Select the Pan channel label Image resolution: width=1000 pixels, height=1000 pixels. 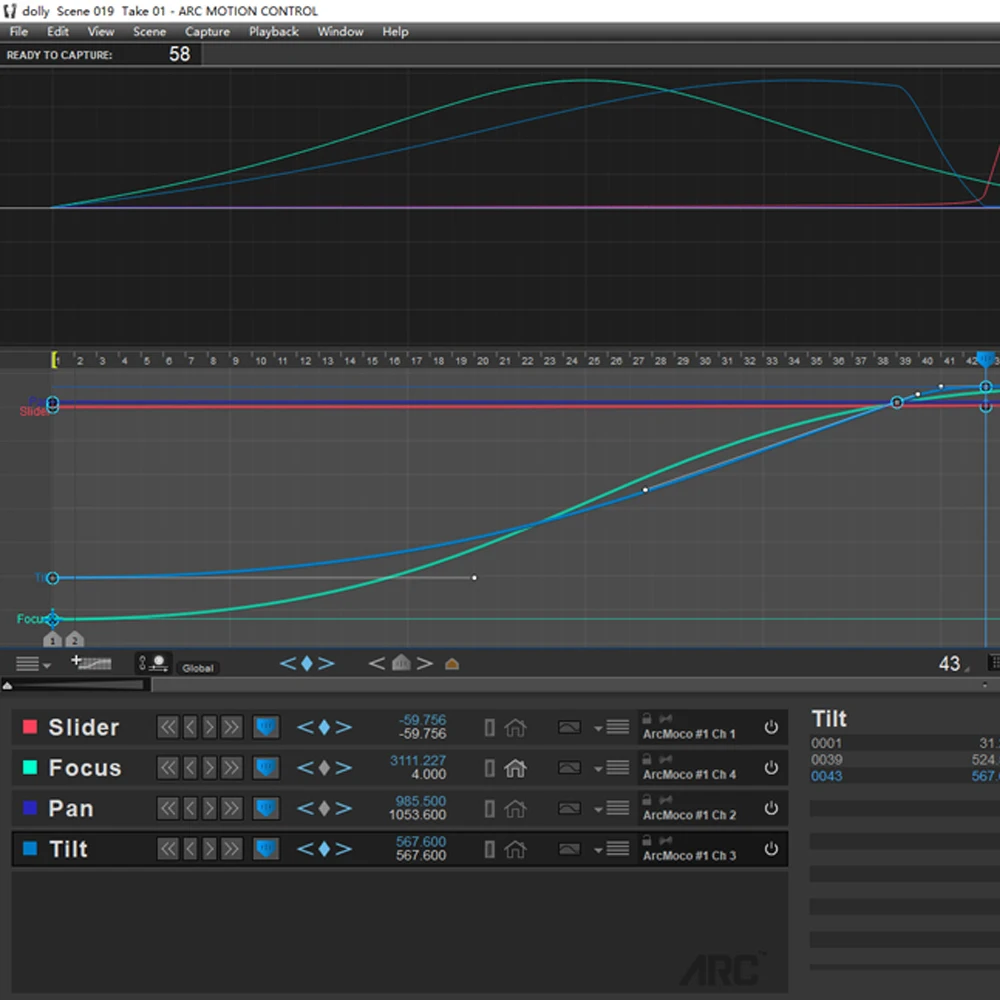tap(71, 808)
